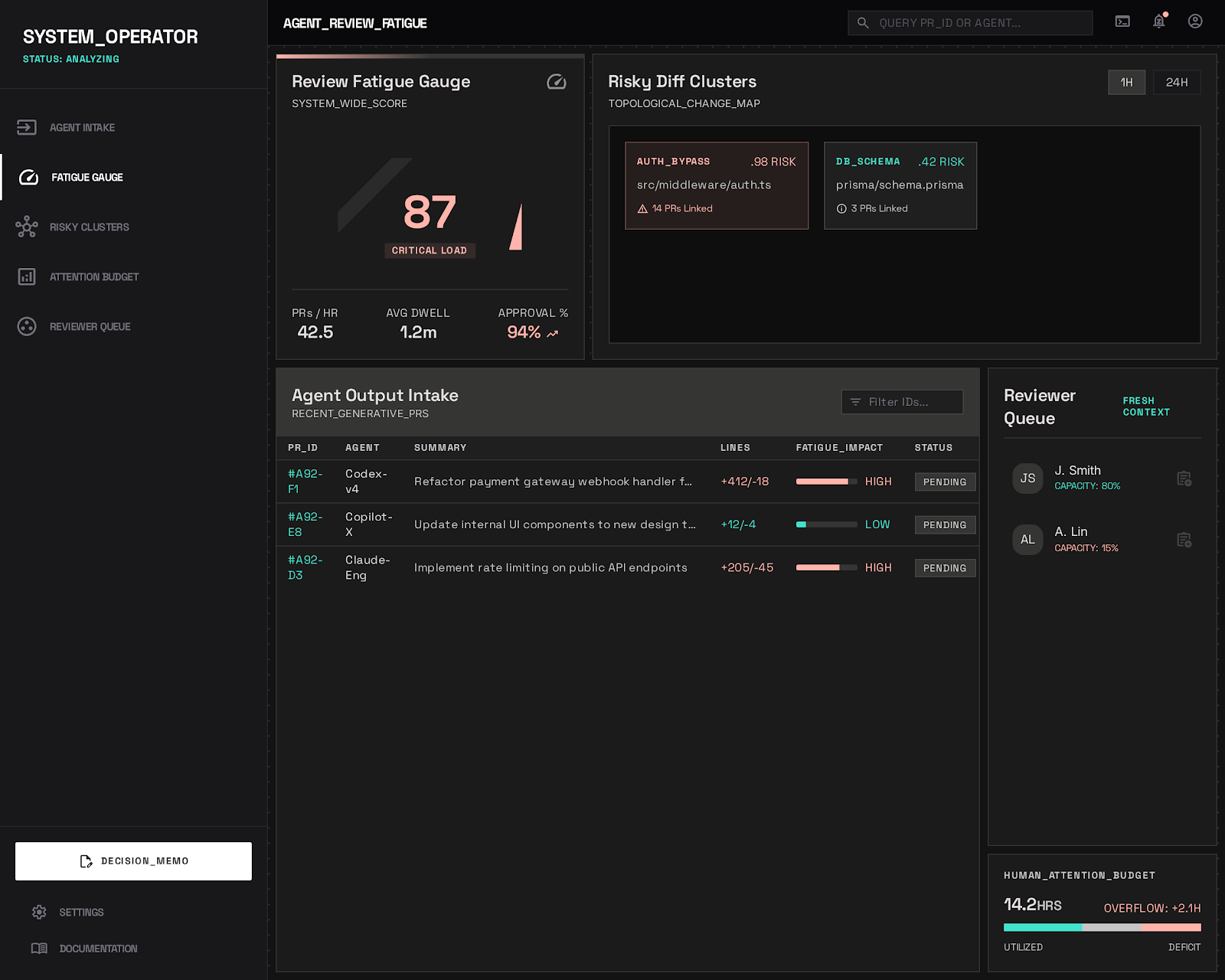
Task: Select the Fatigue Gauge icon in the sidebar
Action: (x=27, y=177)
